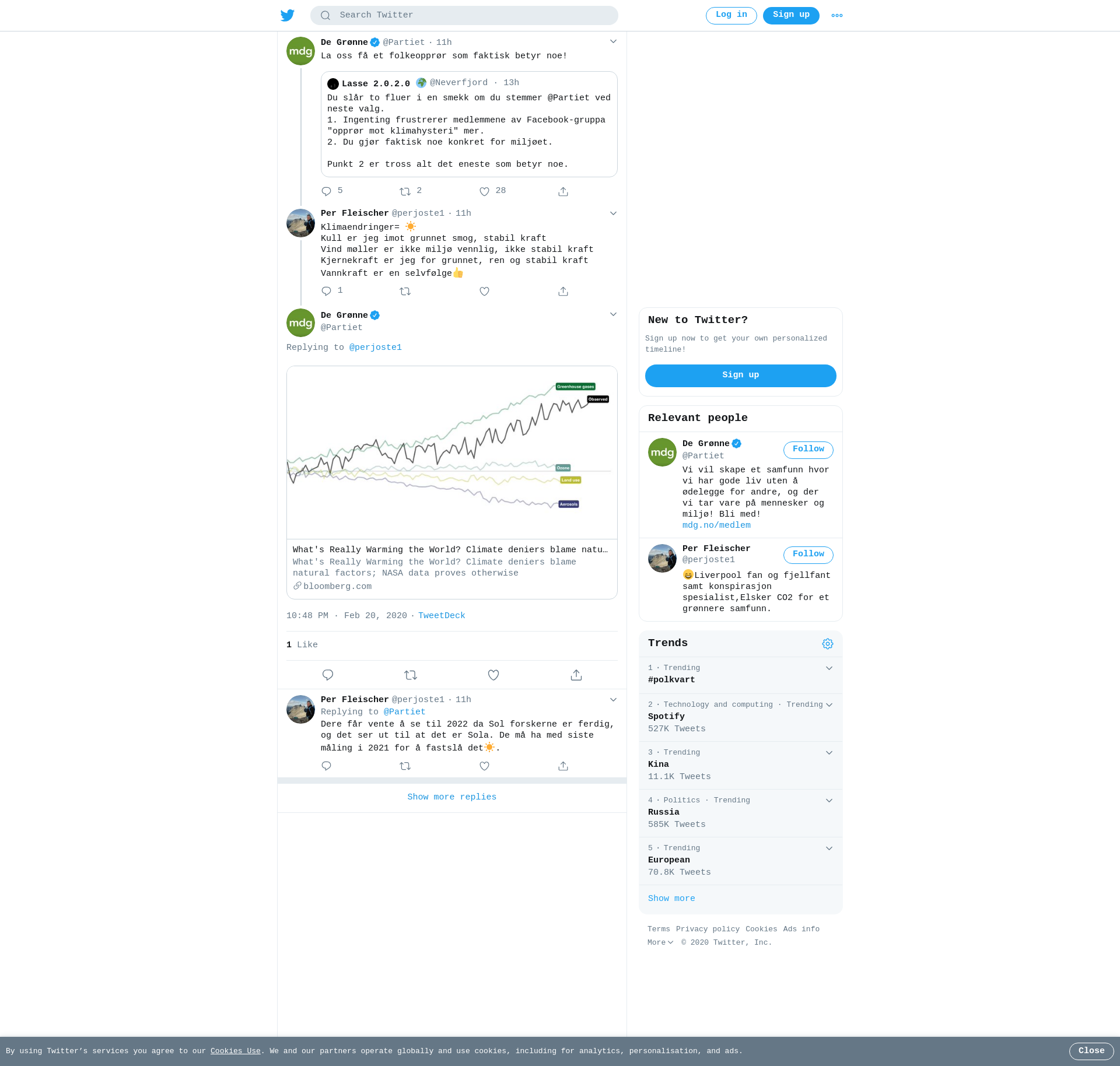
Task: Like De Grønne's main tweet with heart
Action: tap(494, 675)
